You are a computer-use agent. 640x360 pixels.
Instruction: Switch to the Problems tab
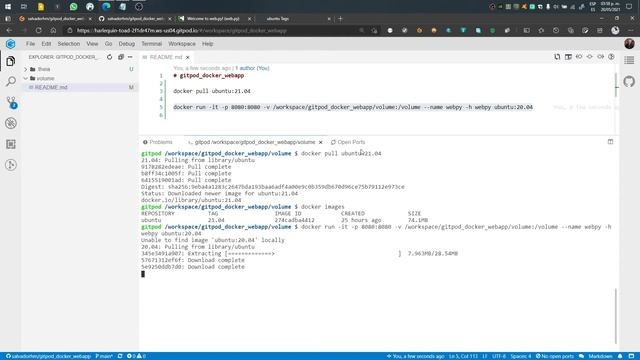pyautogui.click(x=158, y=142)
